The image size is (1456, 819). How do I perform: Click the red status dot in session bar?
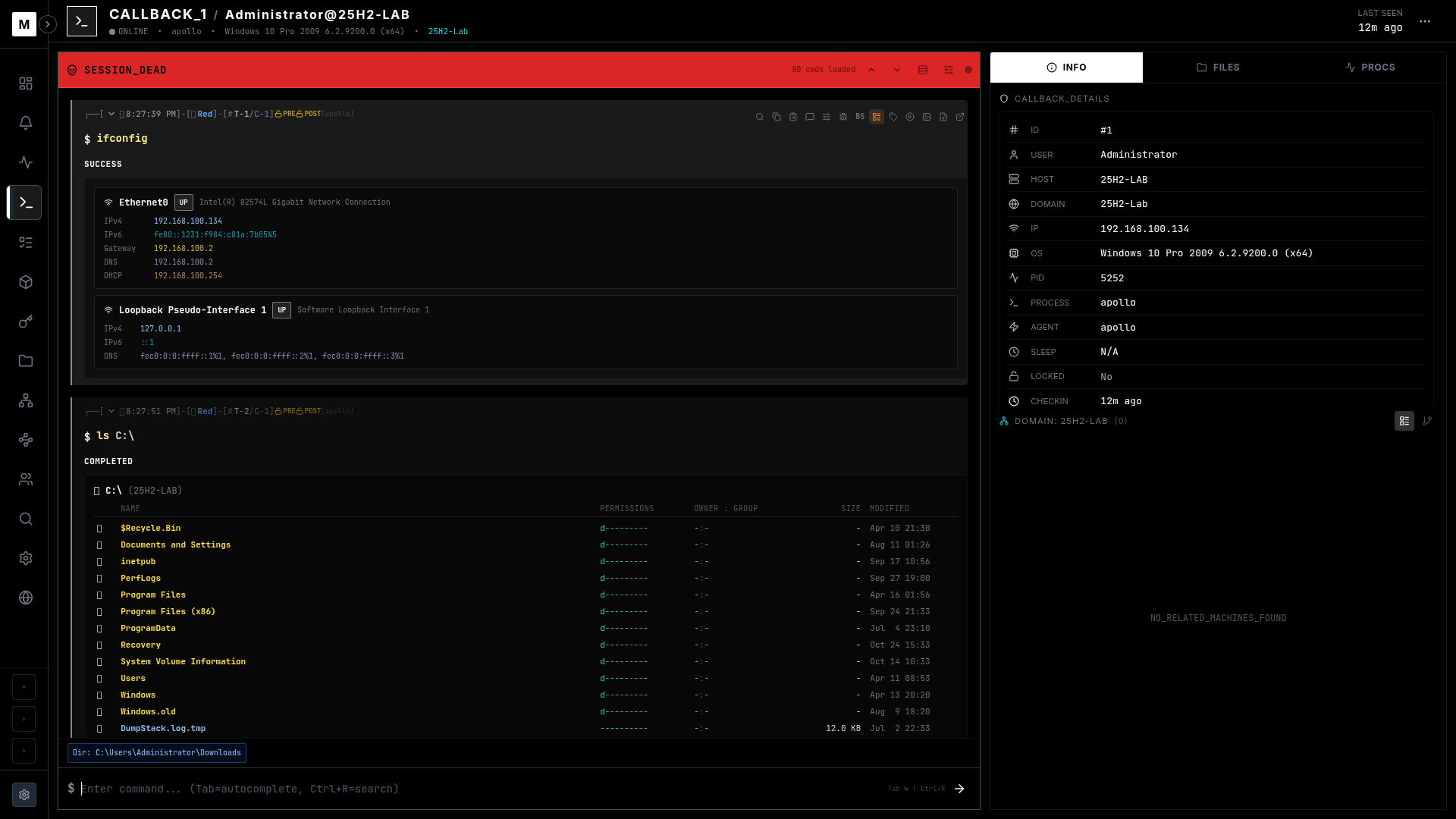(968, 70)
